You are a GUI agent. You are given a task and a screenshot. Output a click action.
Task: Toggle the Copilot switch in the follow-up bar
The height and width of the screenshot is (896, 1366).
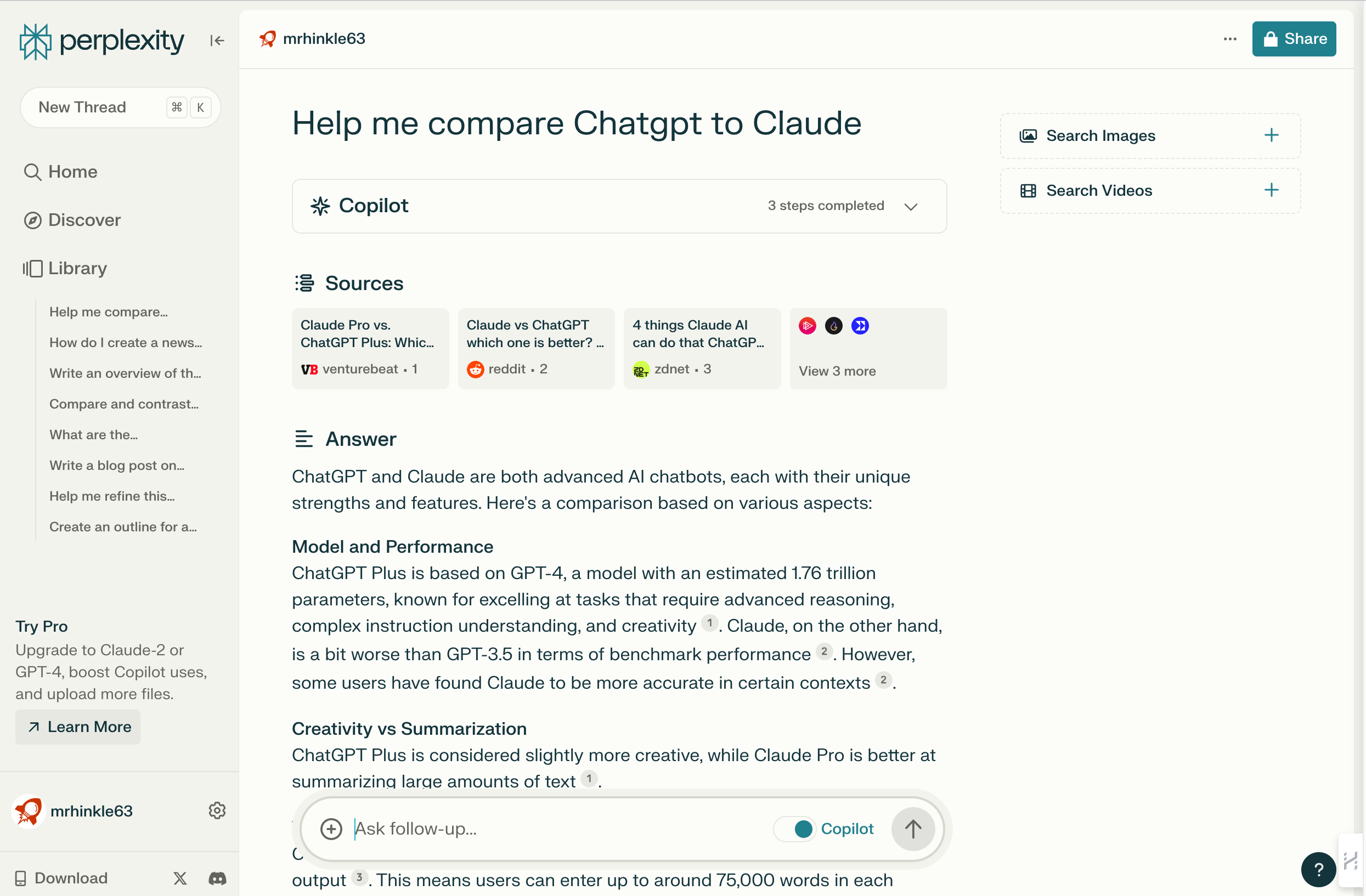(x=795, y=829)
